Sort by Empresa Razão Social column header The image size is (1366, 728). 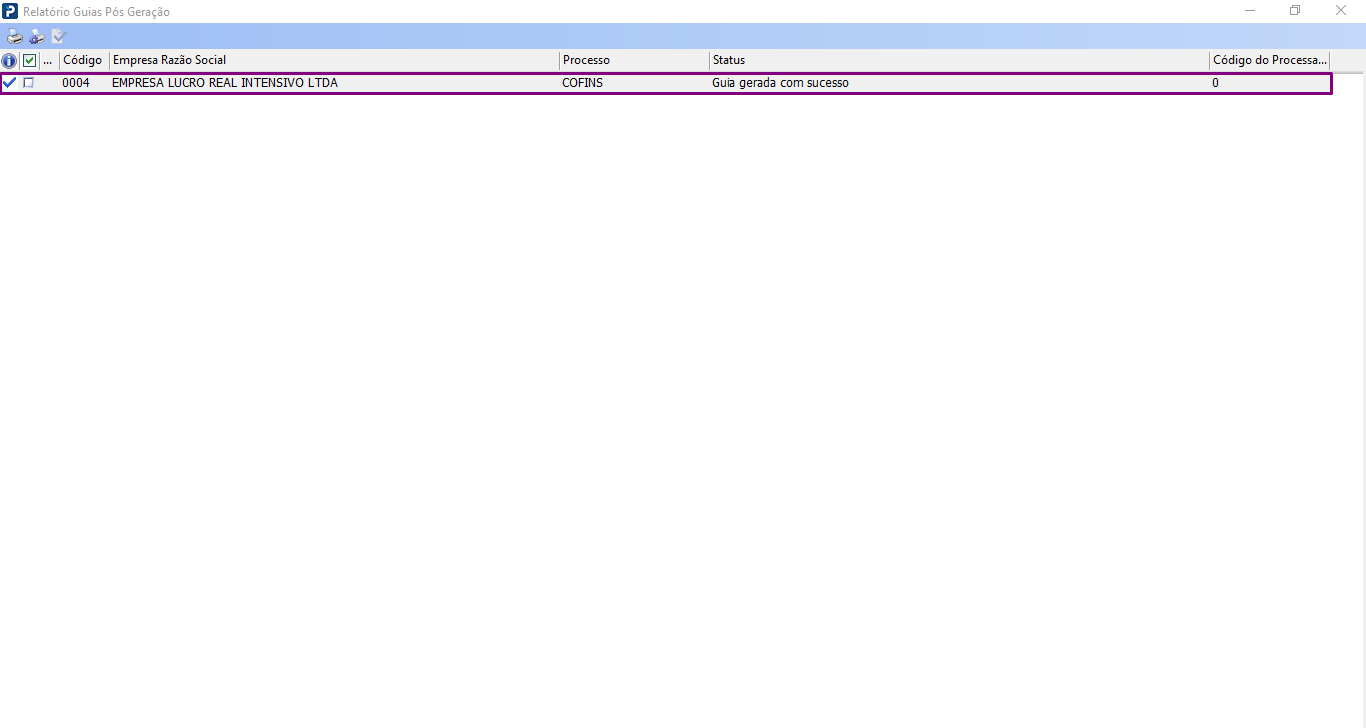click(x=334, y=61)
